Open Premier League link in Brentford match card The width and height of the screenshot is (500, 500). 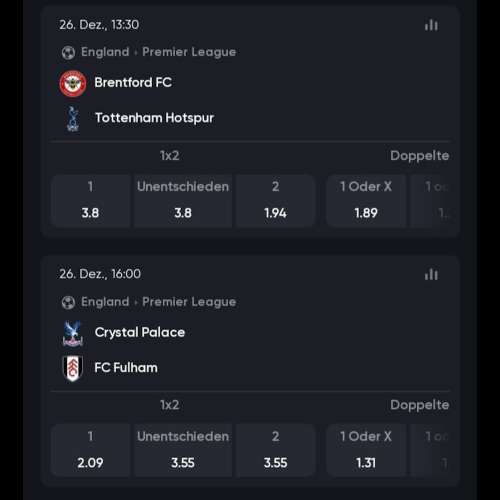189,52
